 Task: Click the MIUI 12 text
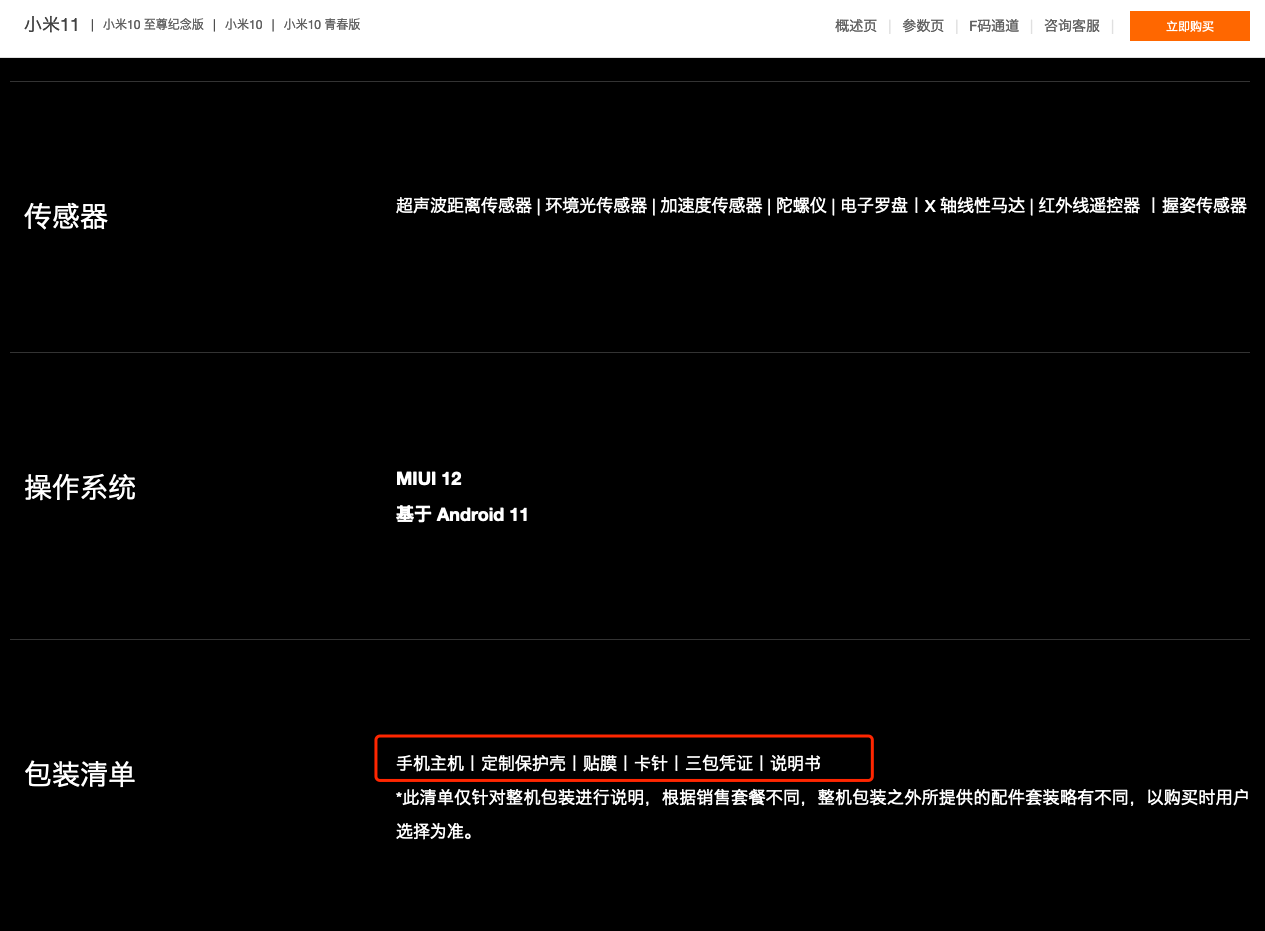click(429, 478)
